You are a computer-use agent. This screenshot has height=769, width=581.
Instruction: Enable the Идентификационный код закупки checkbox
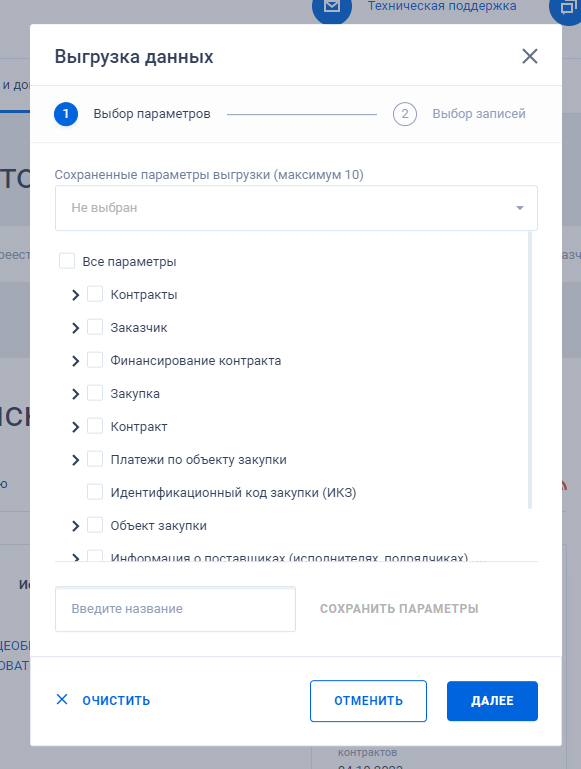(x=95, y=492)
